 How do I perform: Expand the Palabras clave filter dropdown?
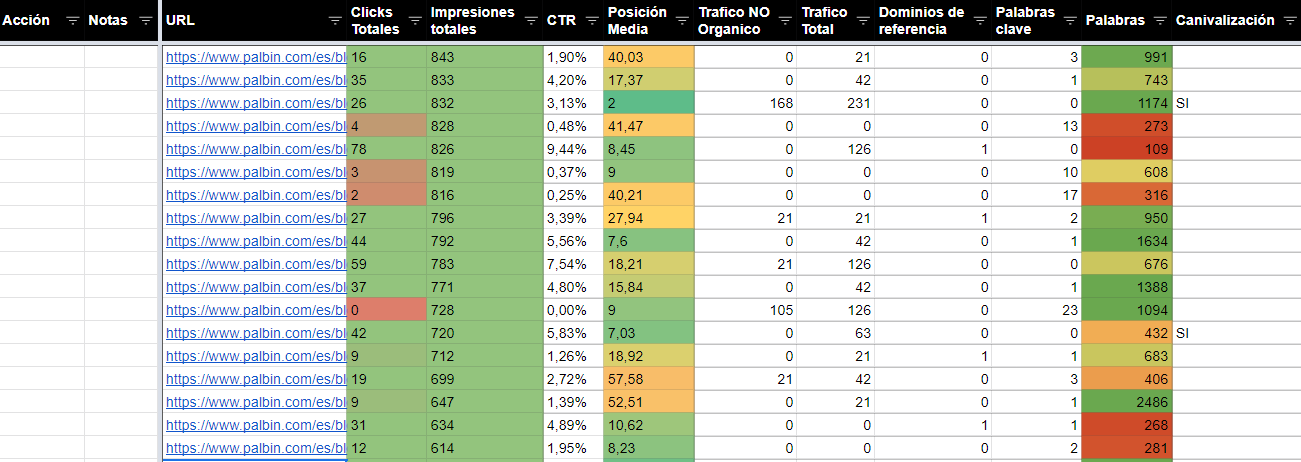(1070, 21)
